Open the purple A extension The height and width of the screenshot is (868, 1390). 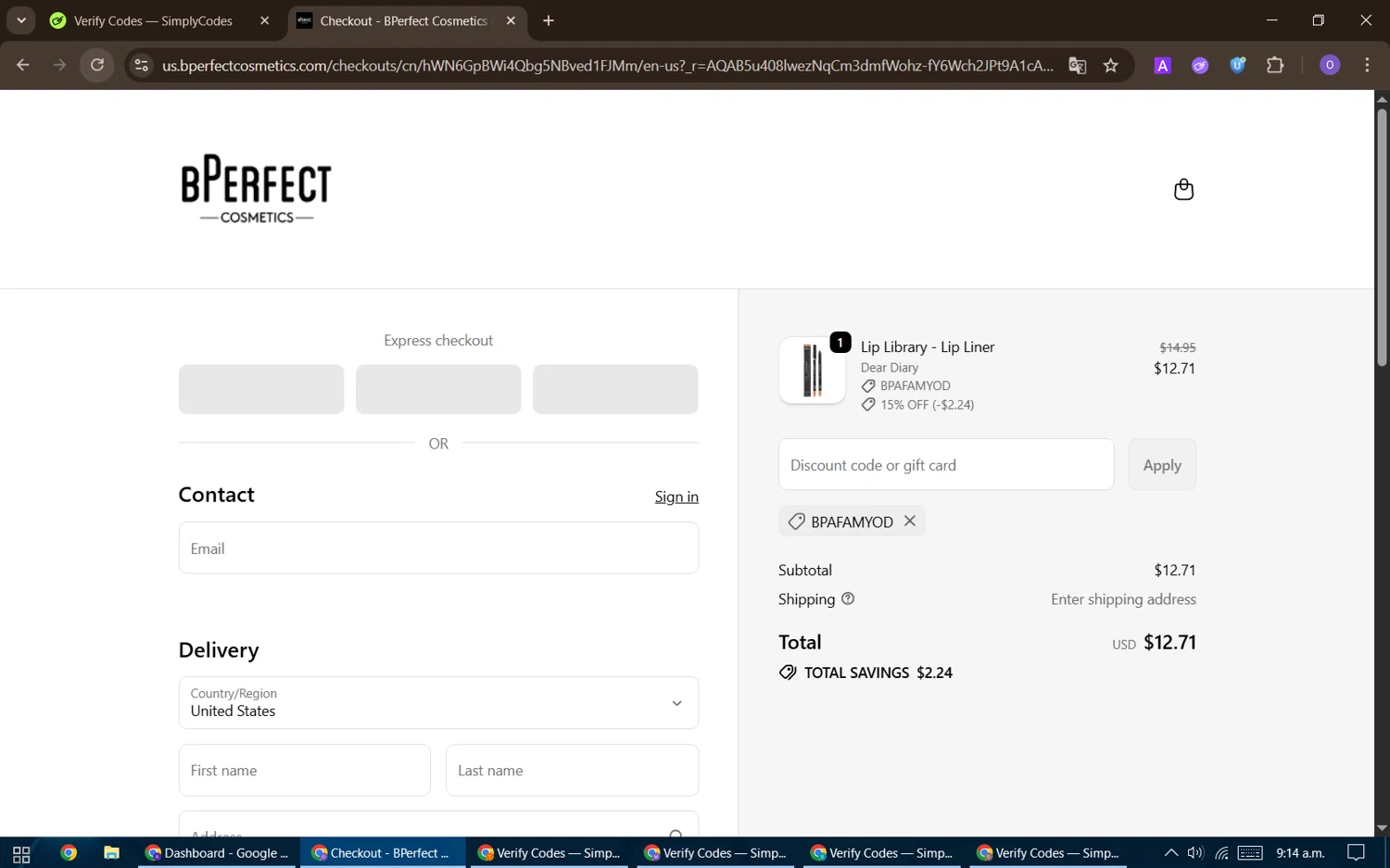pos(1162,65)
